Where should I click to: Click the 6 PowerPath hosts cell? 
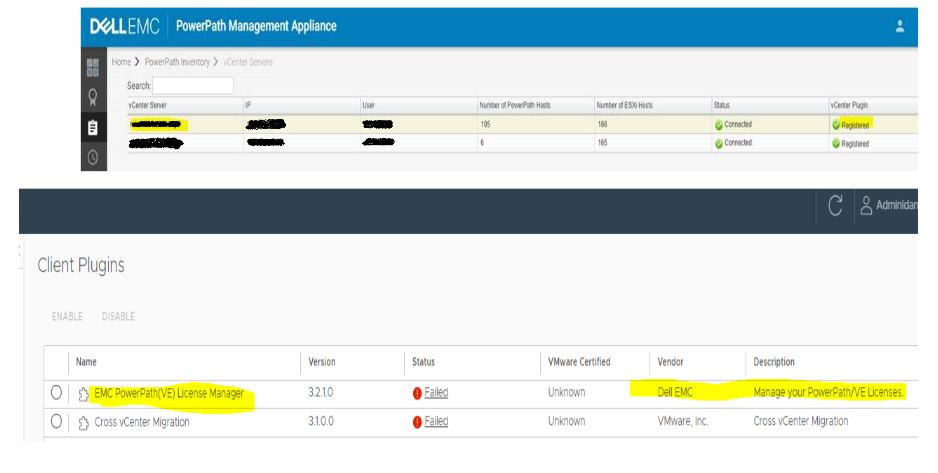click(x=482, y=142)
